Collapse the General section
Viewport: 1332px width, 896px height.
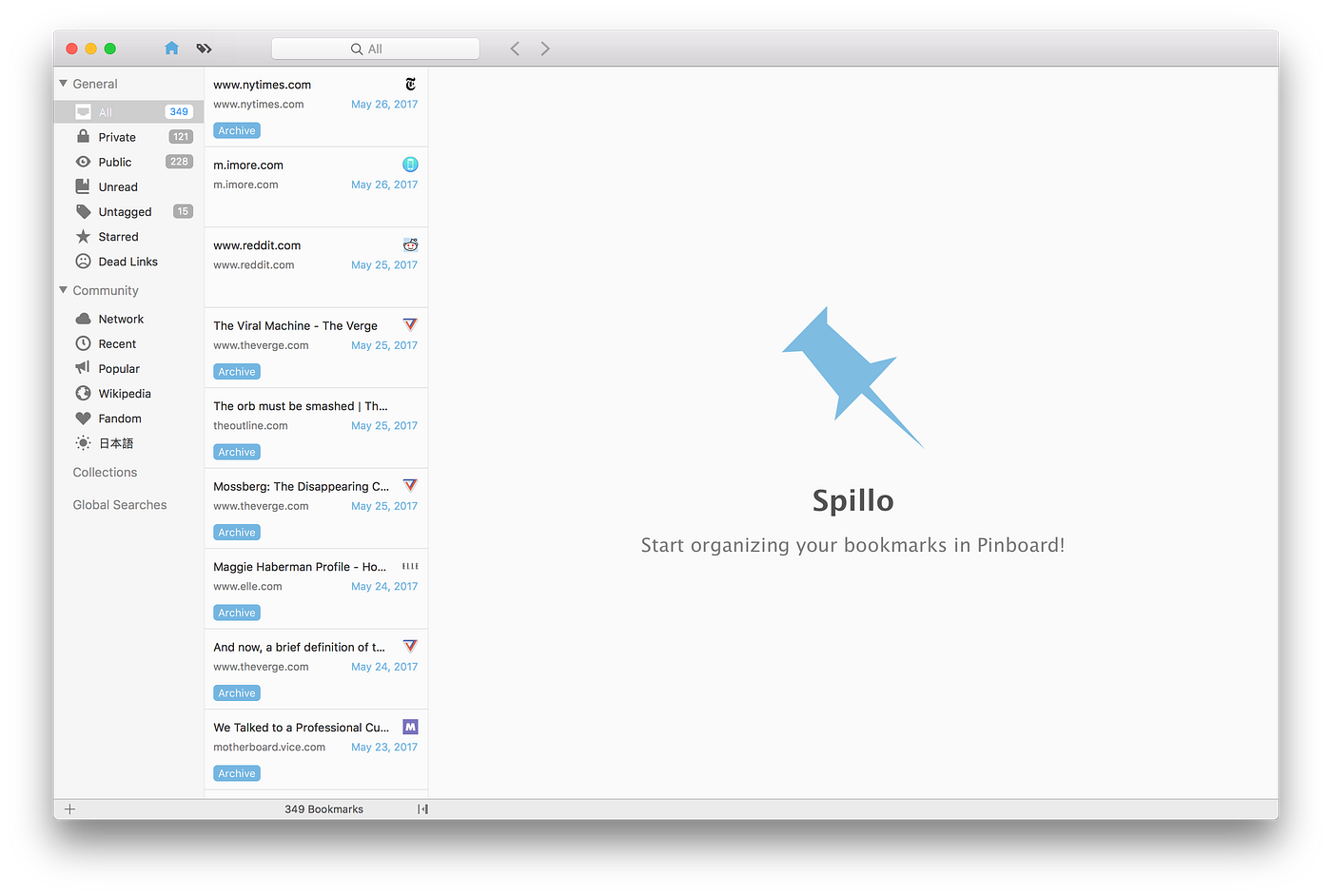tap(63, 84)
